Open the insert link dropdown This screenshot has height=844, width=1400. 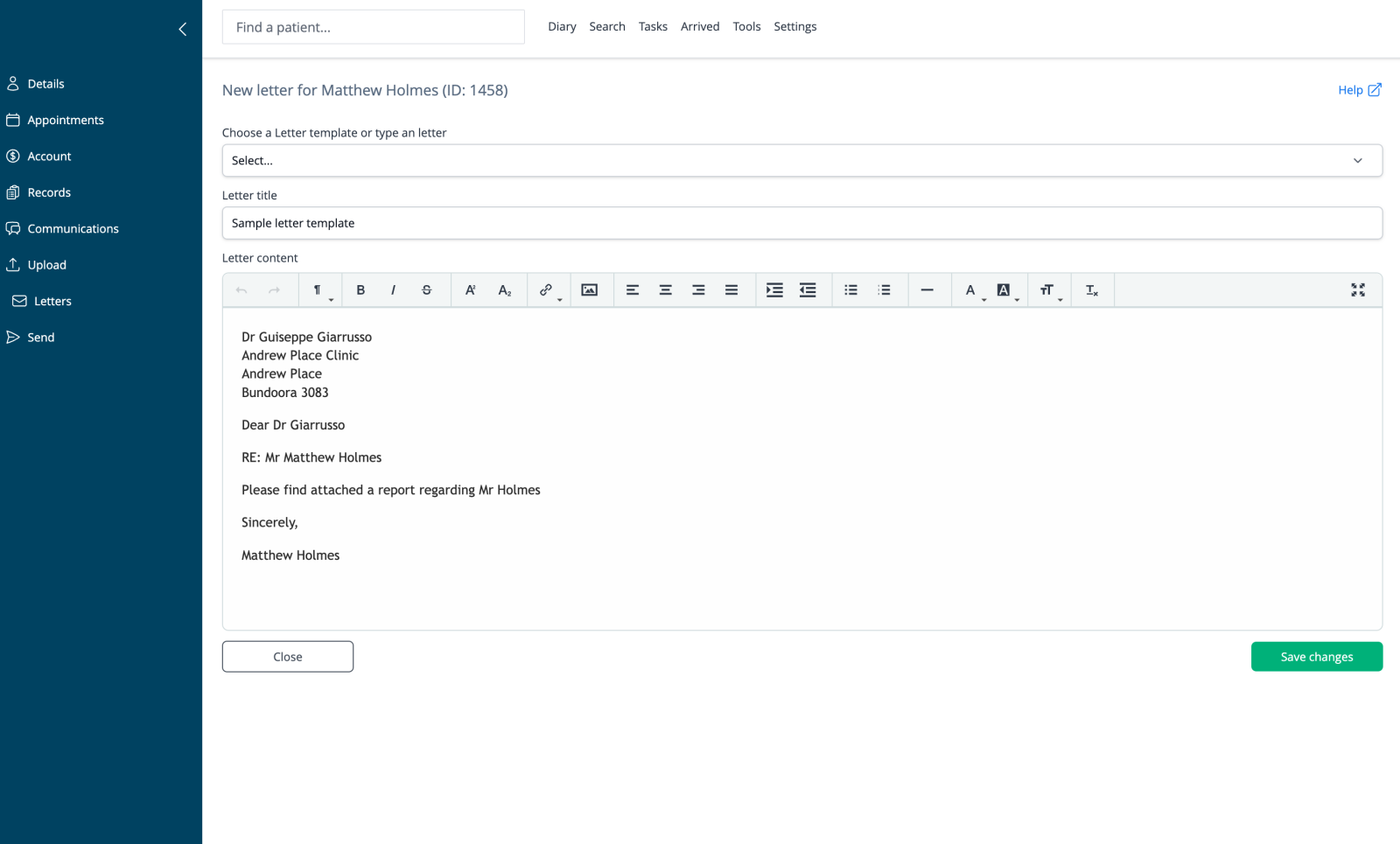pyautogui.click(x=548, y=290)
